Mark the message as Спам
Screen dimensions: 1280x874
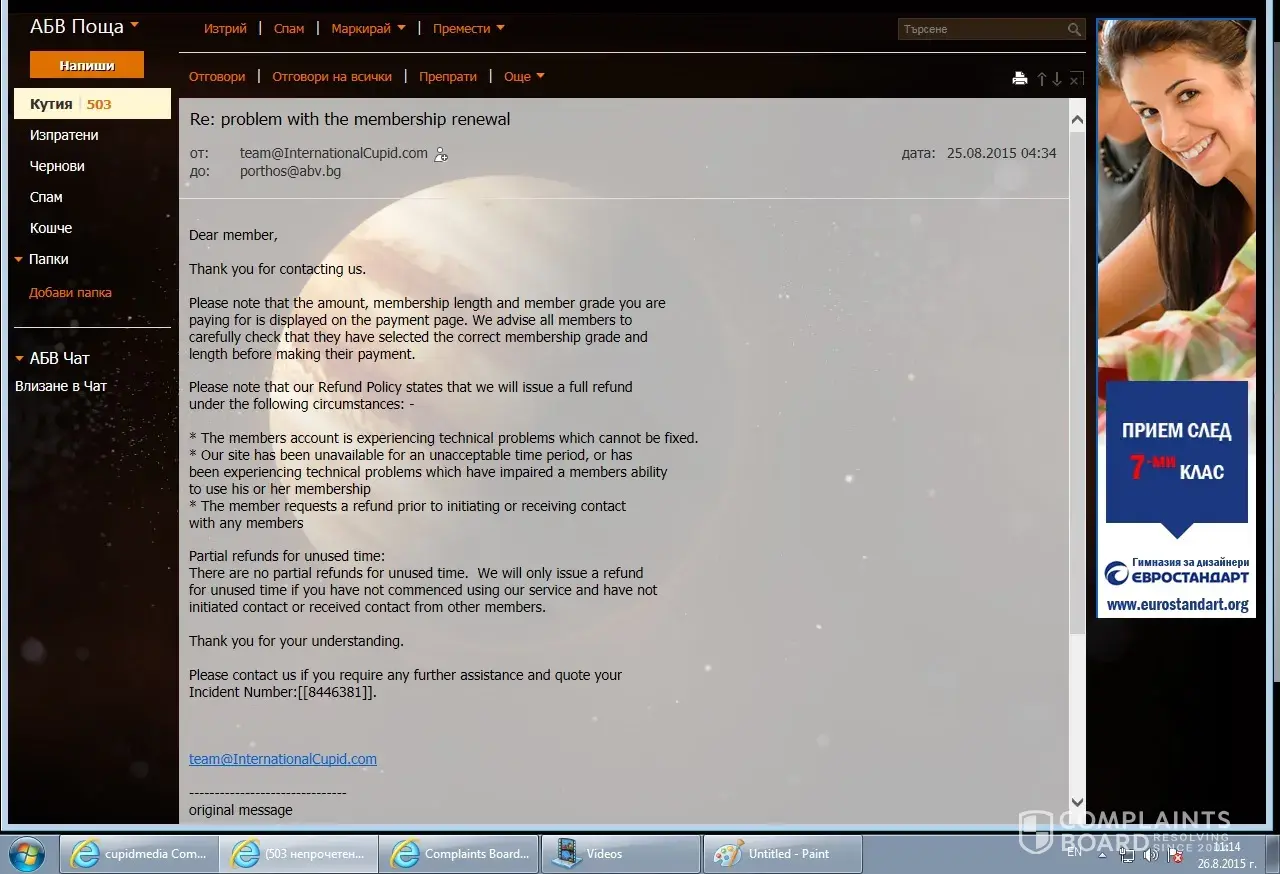[289, 29]
